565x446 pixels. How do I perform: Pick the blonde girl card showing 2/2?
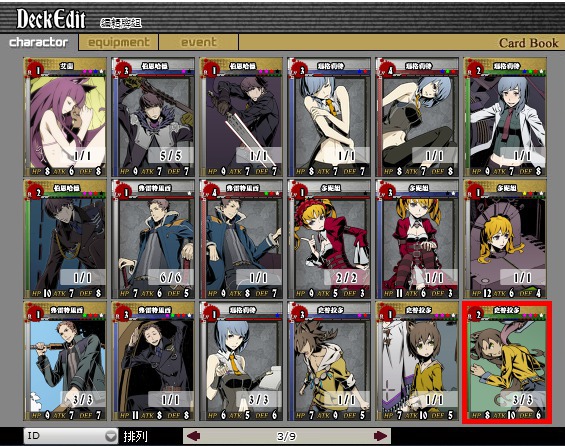[x=329, y=240]
